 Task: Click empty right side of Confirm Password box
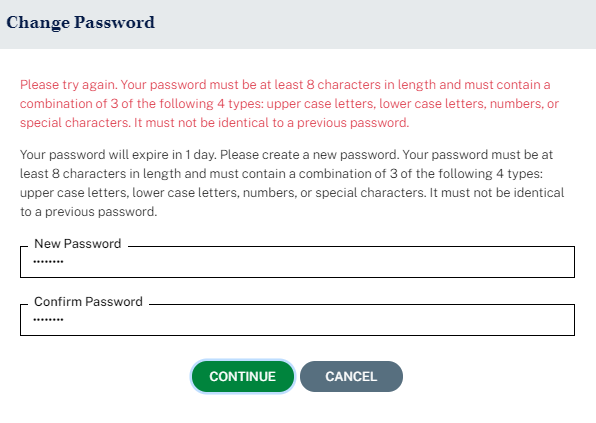click(456, 320)
